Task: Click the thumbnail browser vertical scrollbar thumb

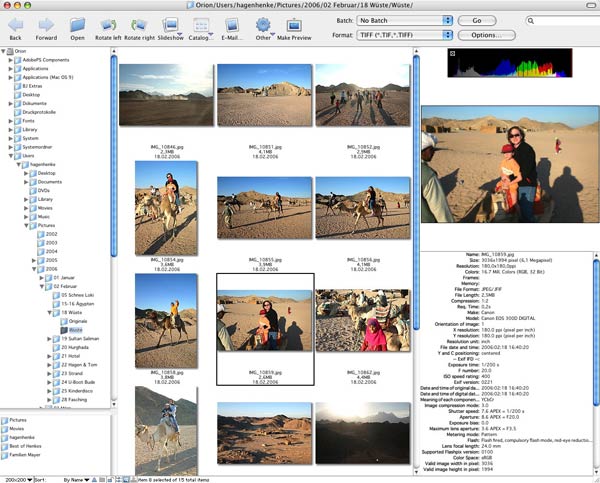Action: (x=416, y=191)
